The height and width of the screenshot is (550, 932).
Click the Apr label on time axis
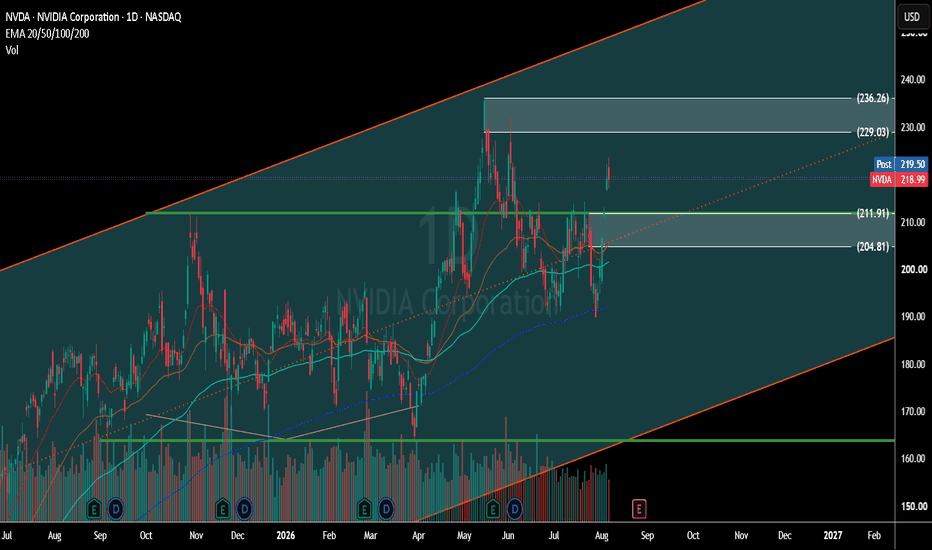click(418, 535)
